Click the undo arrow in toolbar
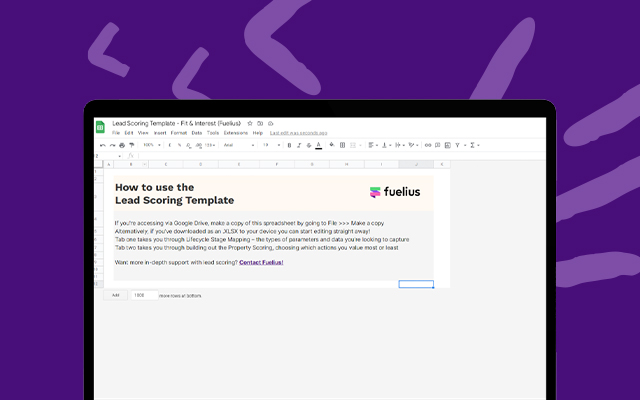 click(x=101, y=145)
